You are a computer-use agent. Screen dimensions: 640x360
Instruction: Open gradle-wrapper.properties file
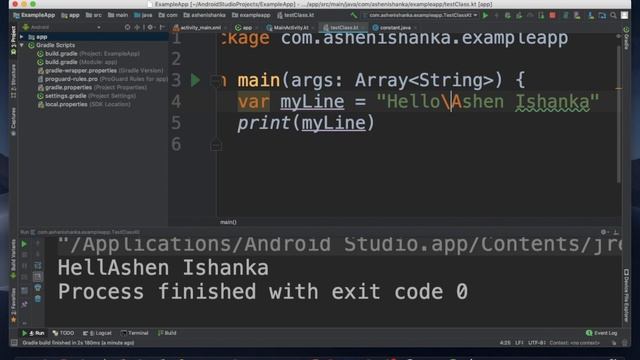click(x=100, y=71)
